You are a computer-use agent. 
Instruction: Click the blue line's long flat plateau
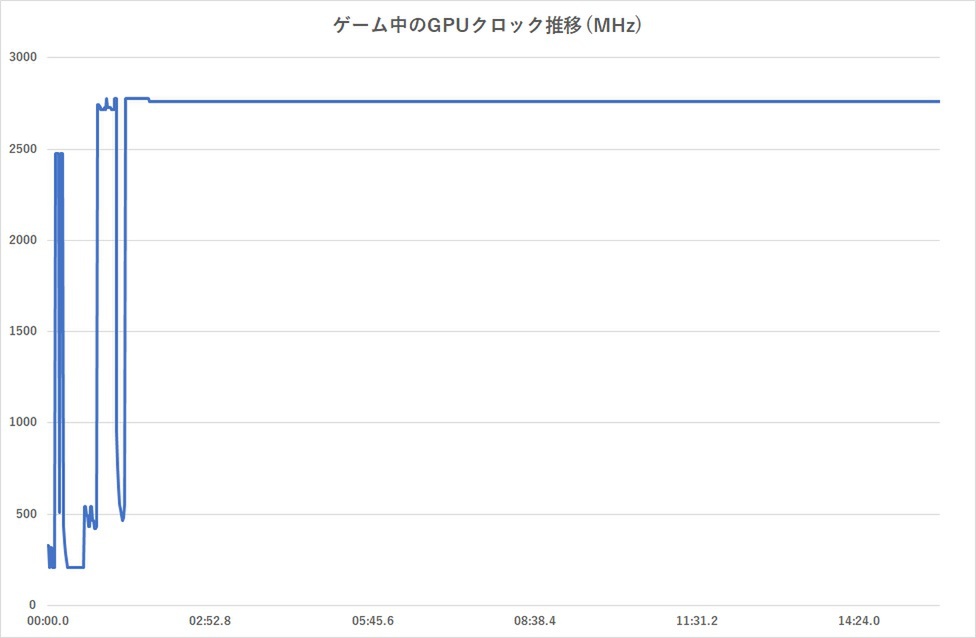(x=540, y=101)
